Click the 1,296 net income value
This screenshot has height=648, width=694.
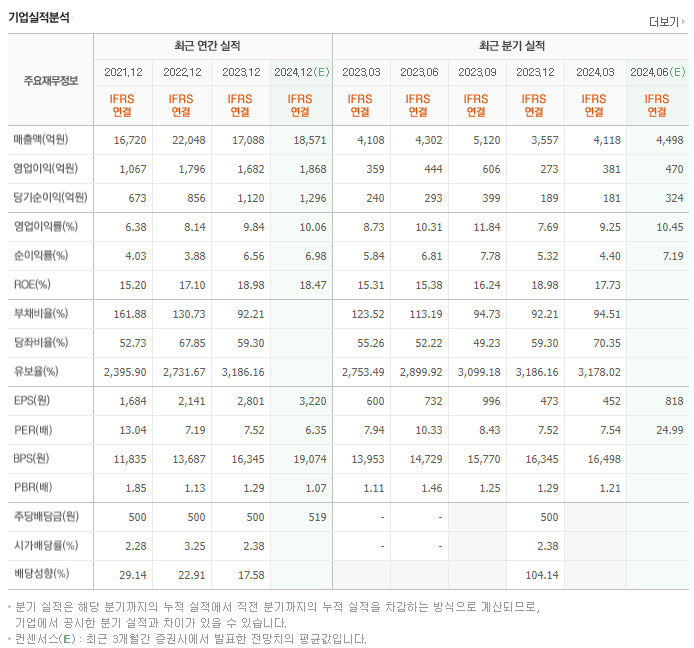[x=312, y=198]
